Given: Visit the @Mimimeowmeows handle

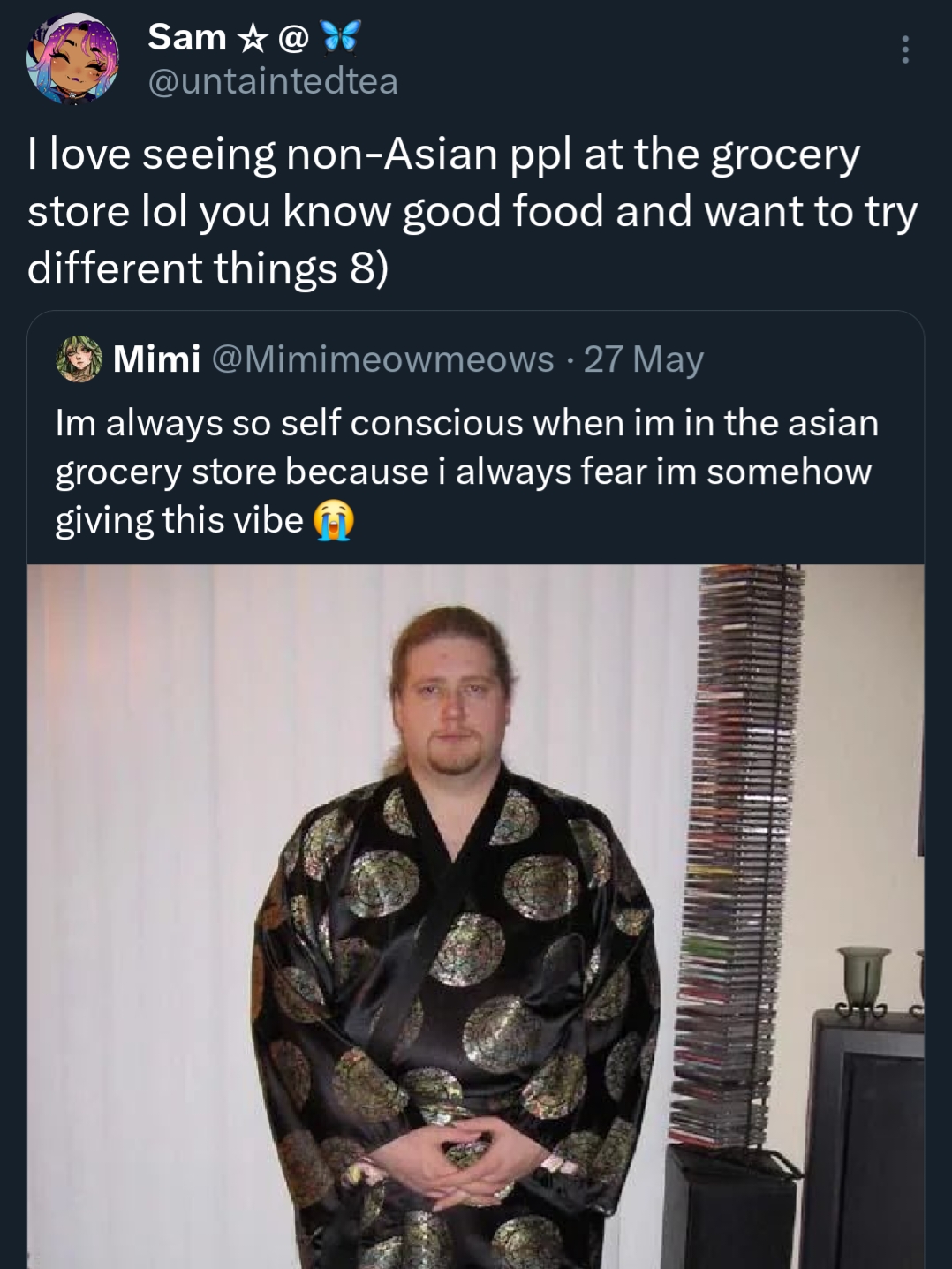Looking at the screenshot, I should click(x=382, y=359).
